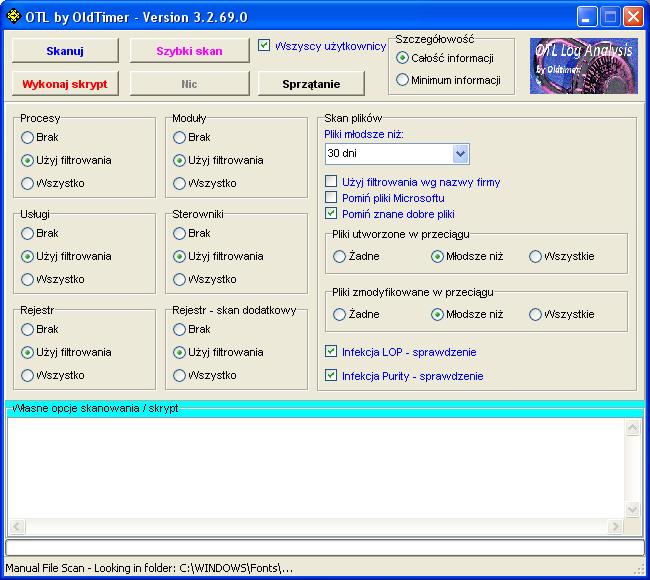
Task: Click the script box scroll right arrow
Action: 616,527
